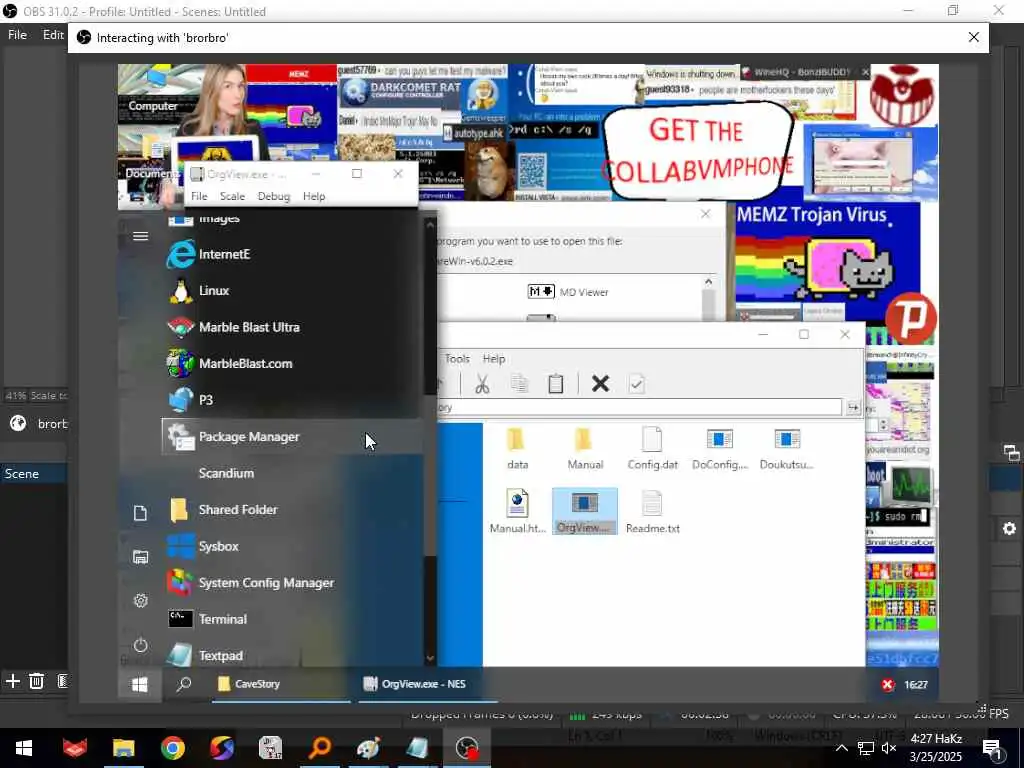Open OBS File menu
This screenshot has height=768, width=1024.
click(x=18, y=35)
